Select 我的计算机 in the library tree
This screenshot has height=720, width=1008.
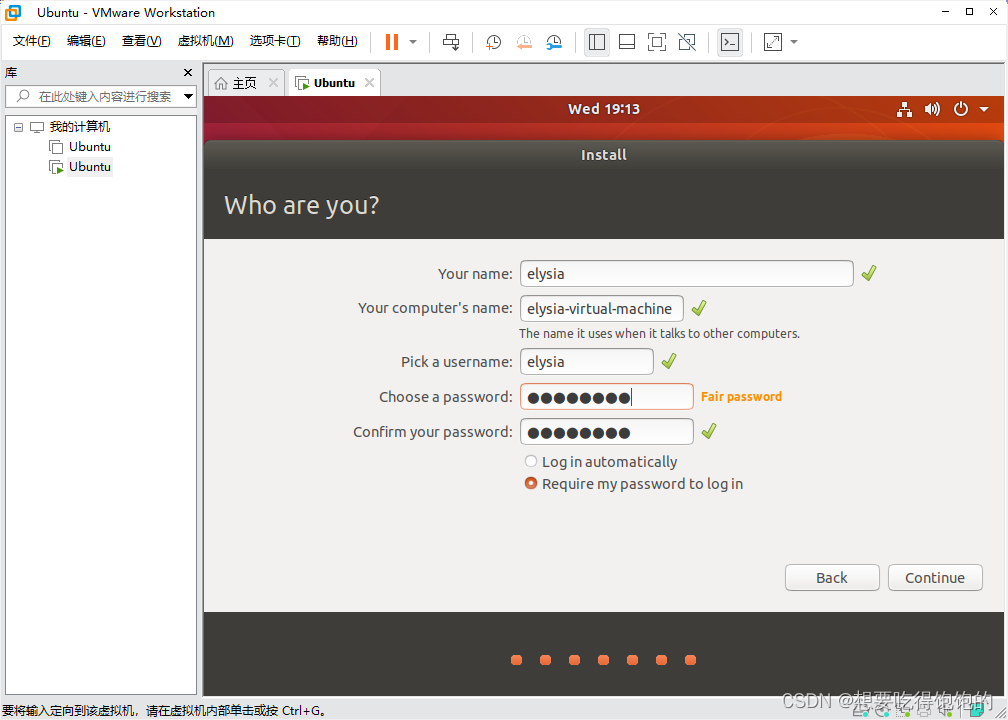80,127
